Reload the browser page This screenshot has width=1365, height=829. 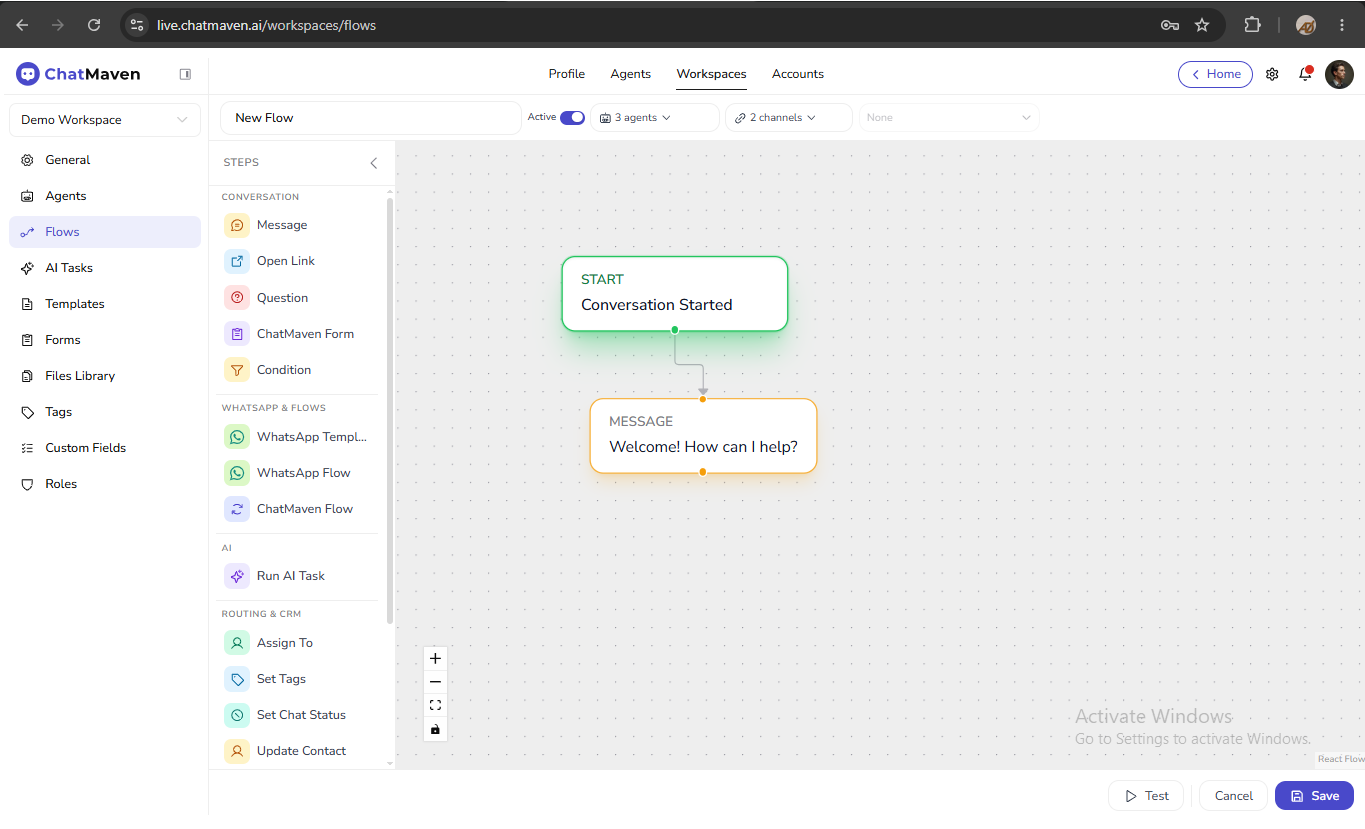pos(94,25)
